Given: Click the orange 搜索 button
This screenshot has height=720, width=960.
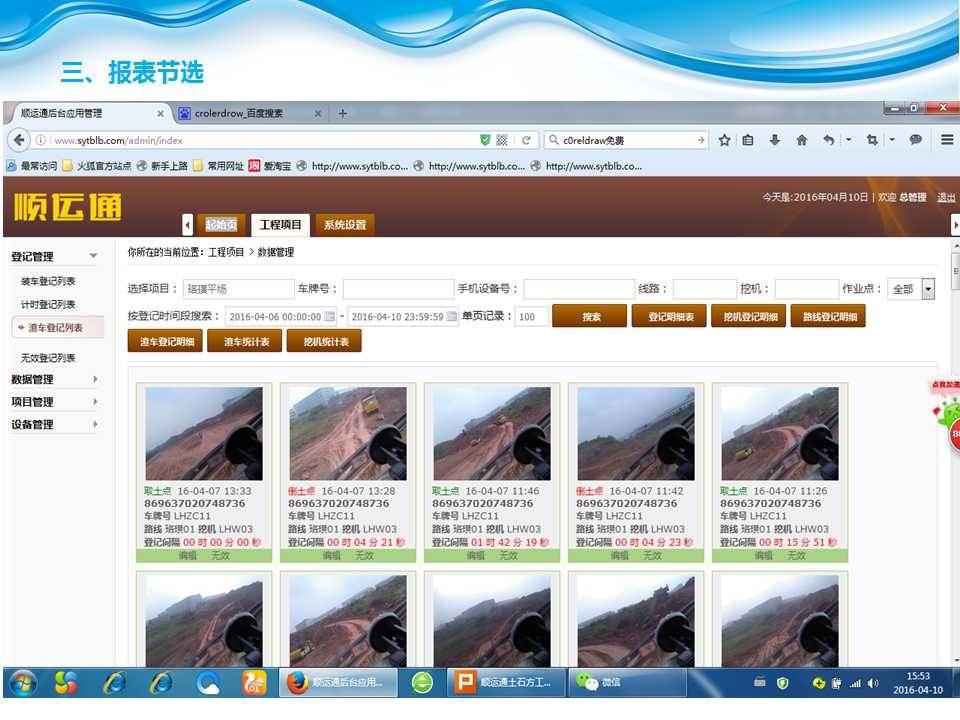Looking at the screenshot, I should pyautogui.click(x=590, y=317).
